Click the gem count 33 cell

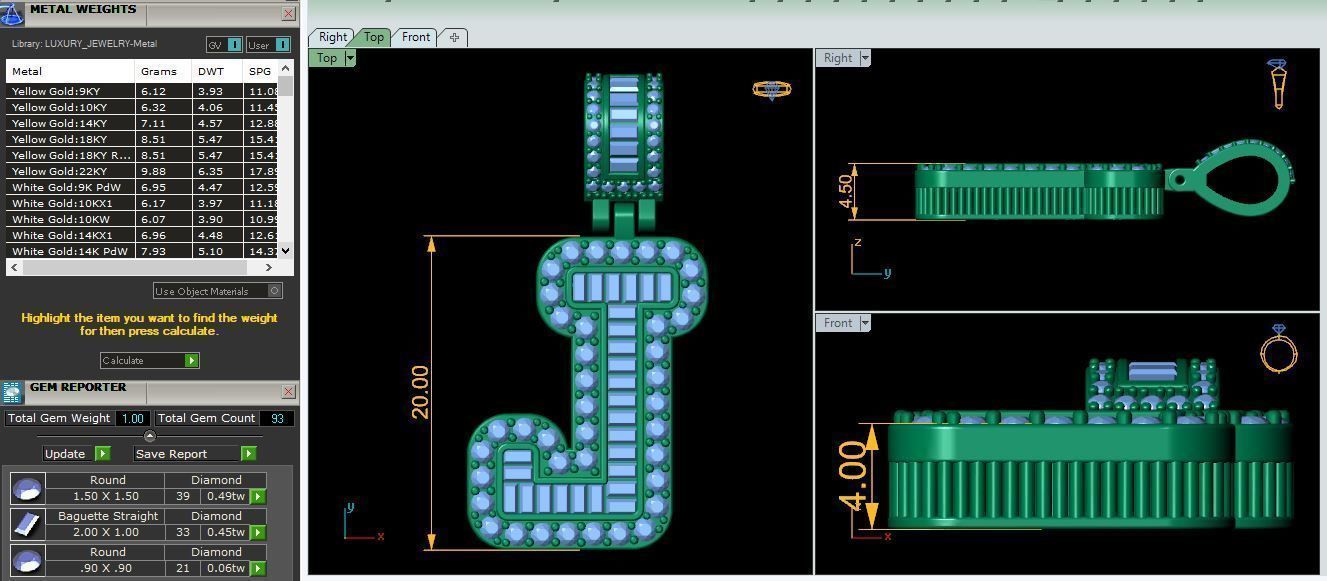tap(183, 532)
